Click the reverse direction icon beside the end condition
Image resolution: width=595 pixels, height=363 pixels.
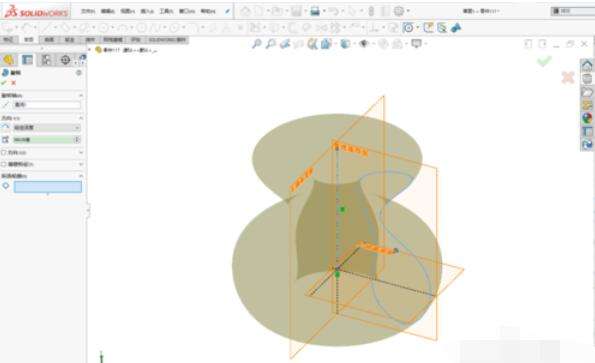click(x=5, y=127)
